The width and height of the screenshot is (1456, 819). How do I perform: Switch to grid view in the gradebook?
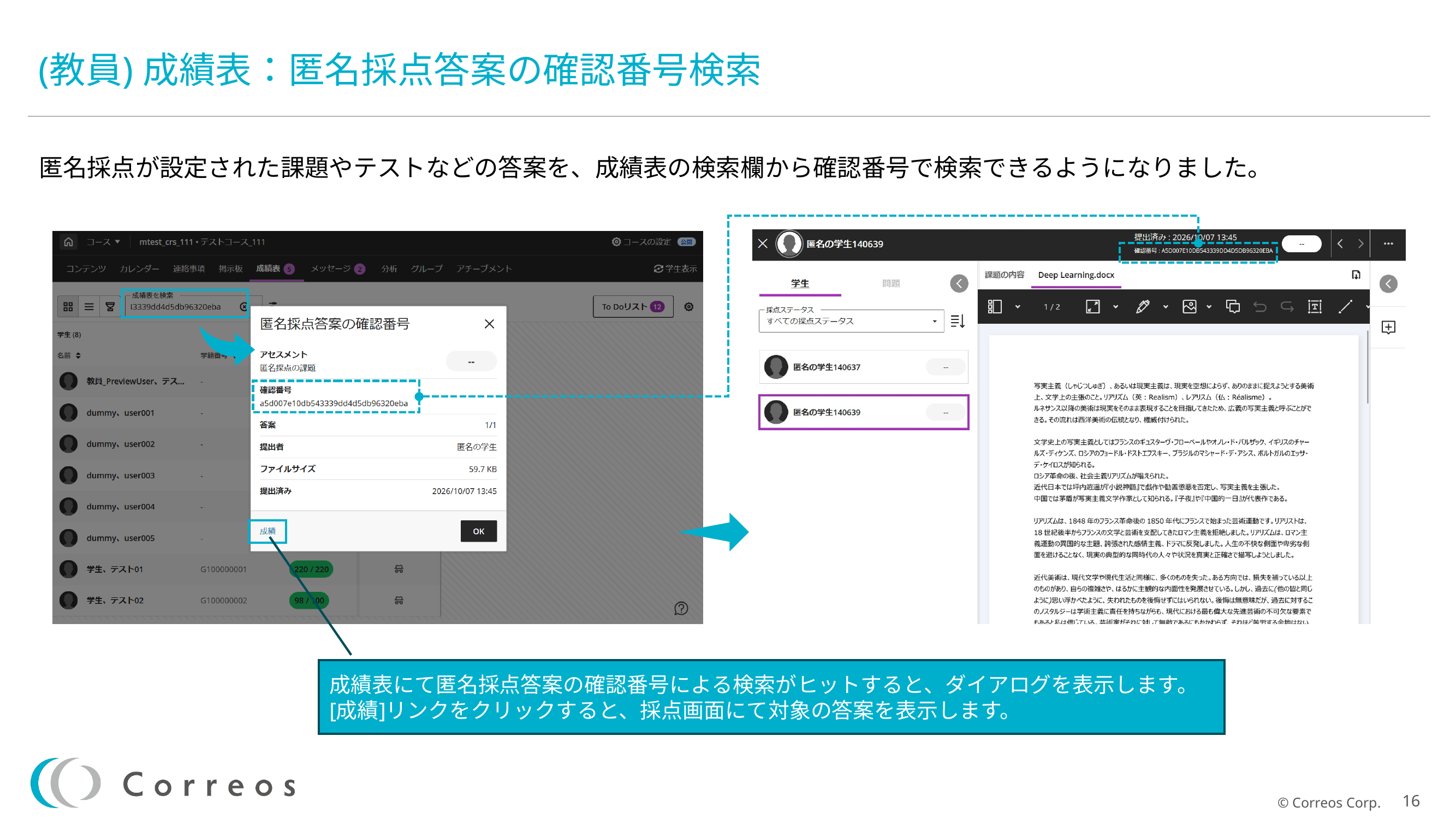click(x=68, y=306)
